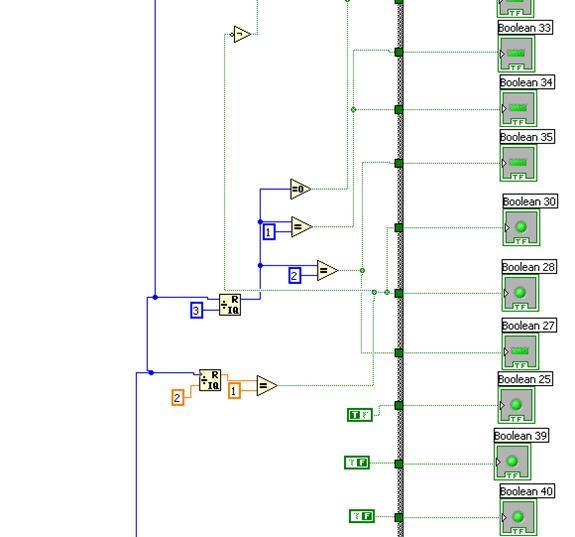Click the border tunnel leading to Boolean 40
The height and width of the screenshot is (537, 575).
click(399, 518)
